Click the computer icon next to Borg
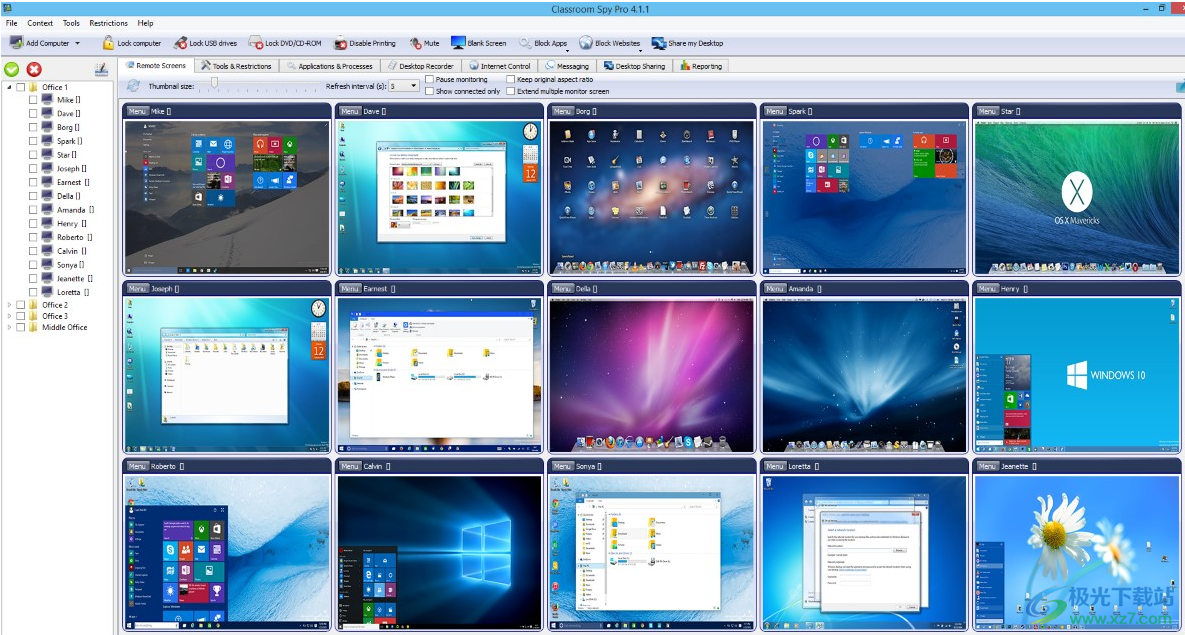The height and width of the screenshot is (635, 1185). click(x=47, y=127)
